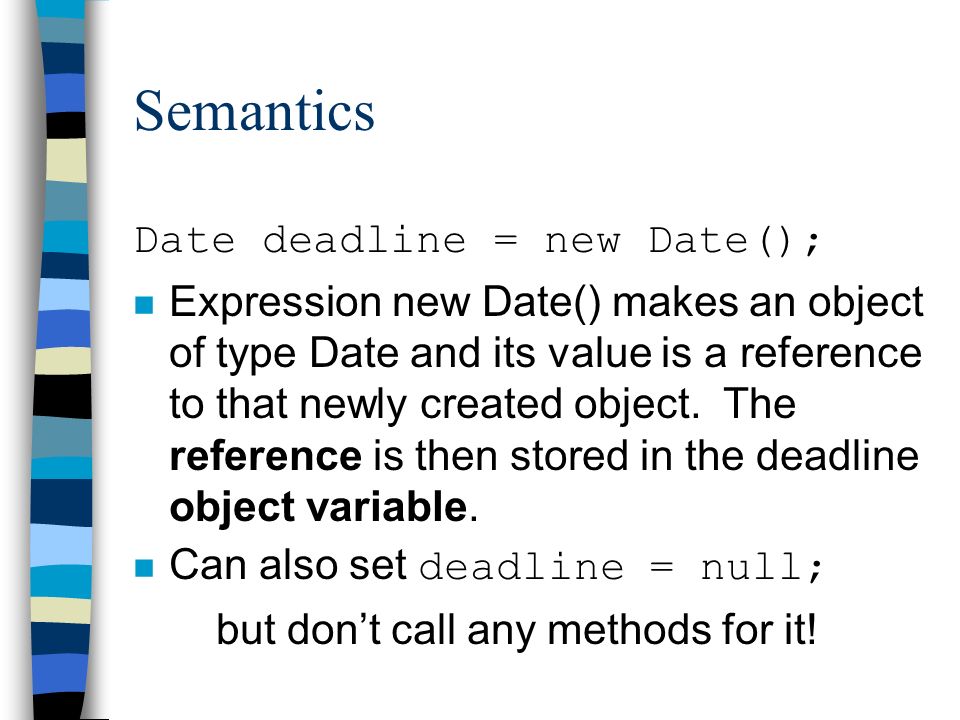Click the text 'newly created object'
This screenshot has height=720, width=960.
tap(498, 405)
